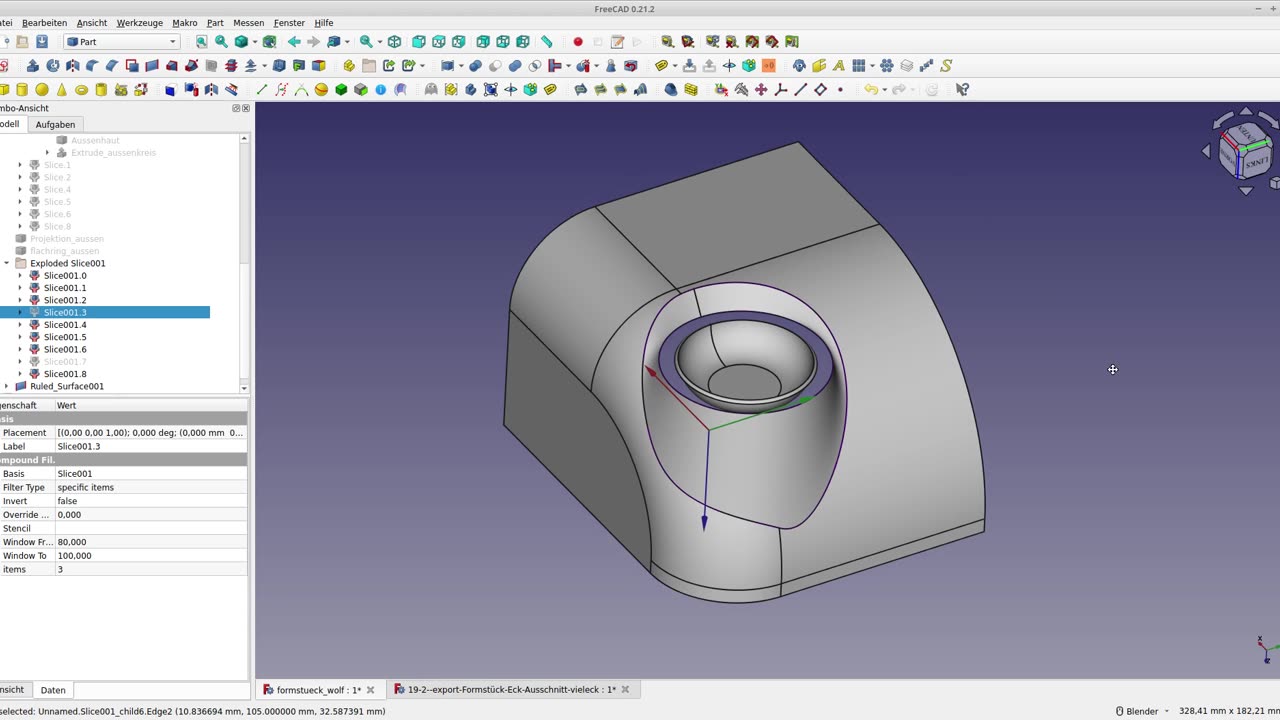Open the Messen menu
Image resolution: width=1280 pixels, height=720 pixels.
[x=249, y=22]
